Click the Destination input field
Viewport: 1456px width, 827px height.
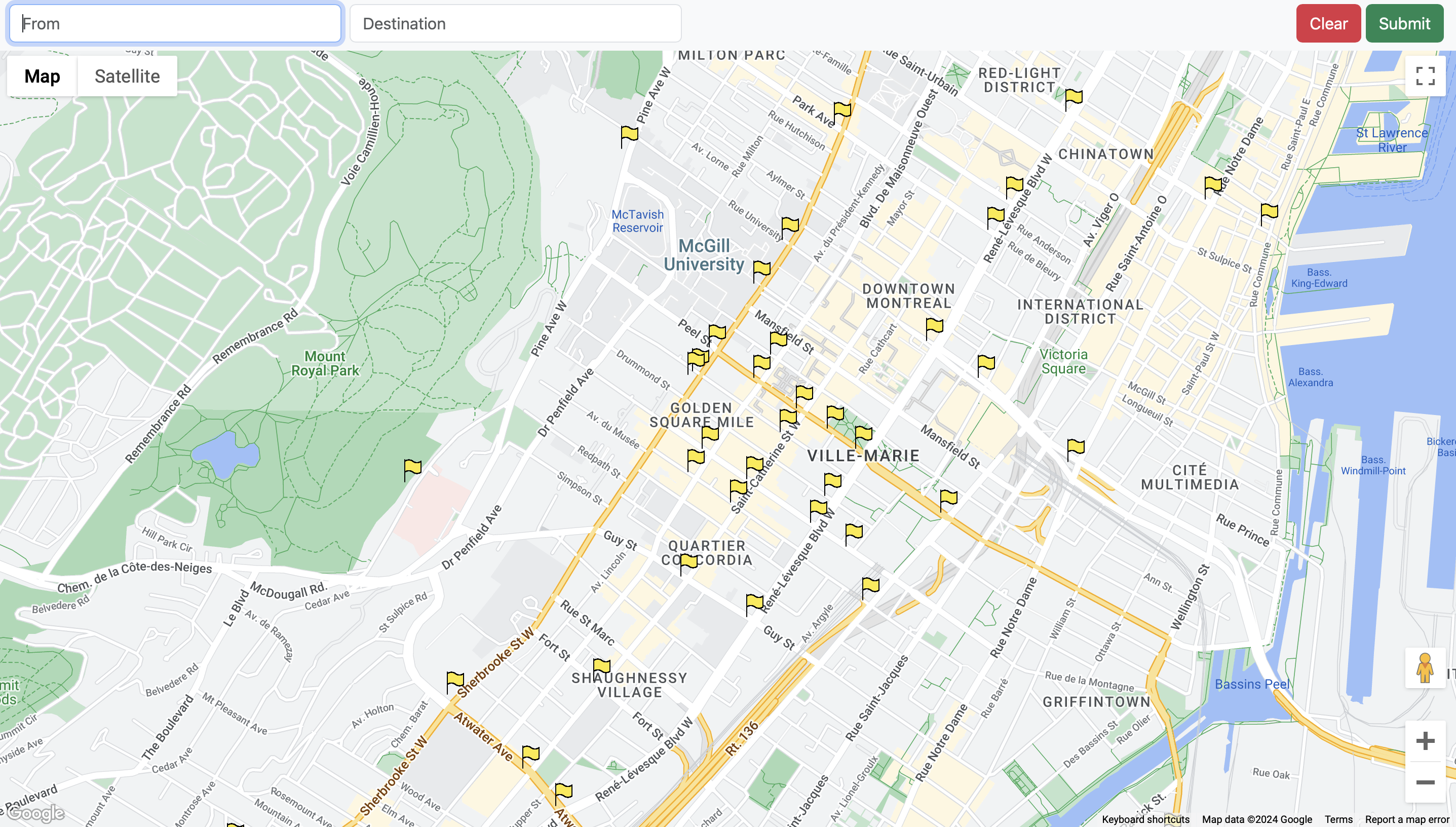[515, 23]
